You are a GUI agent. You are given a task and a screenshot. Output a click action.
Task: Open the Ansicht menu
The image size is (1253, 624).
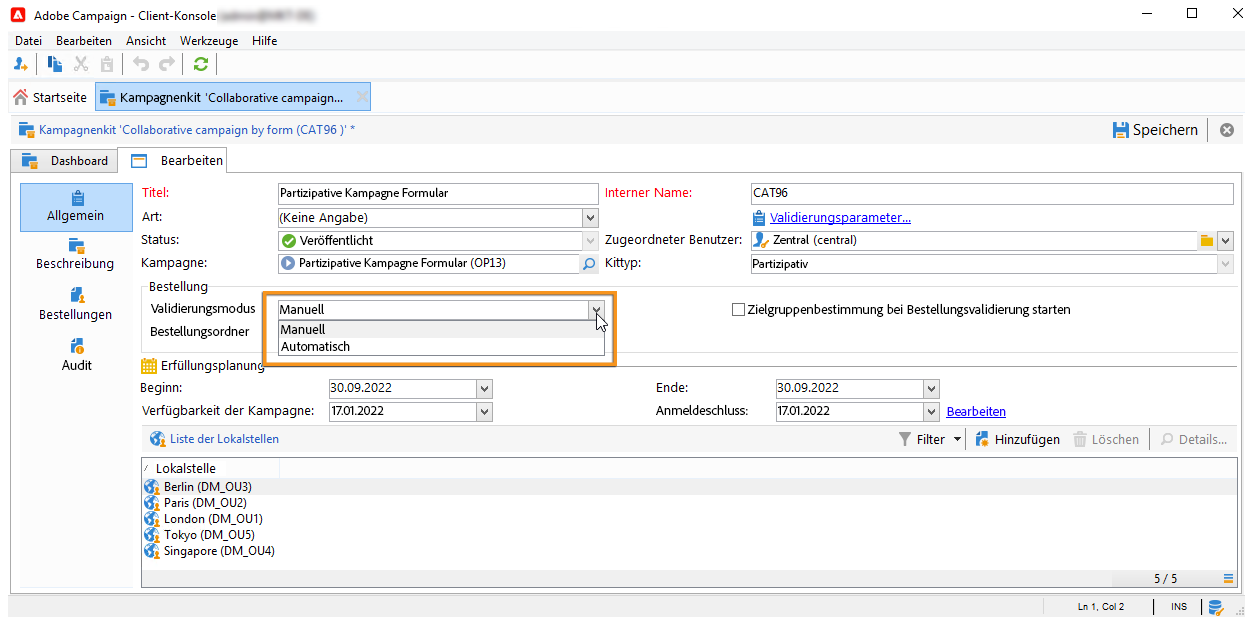146,41
